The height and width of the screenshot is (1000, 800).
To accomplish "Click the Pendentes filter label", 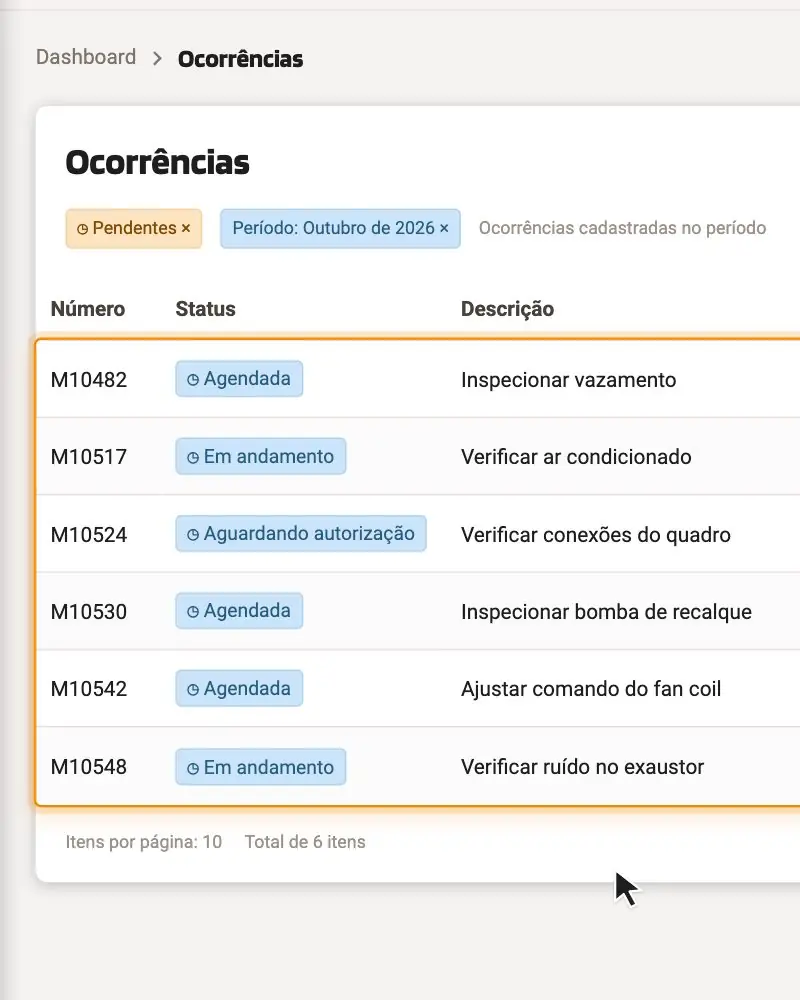I will 135,228.
